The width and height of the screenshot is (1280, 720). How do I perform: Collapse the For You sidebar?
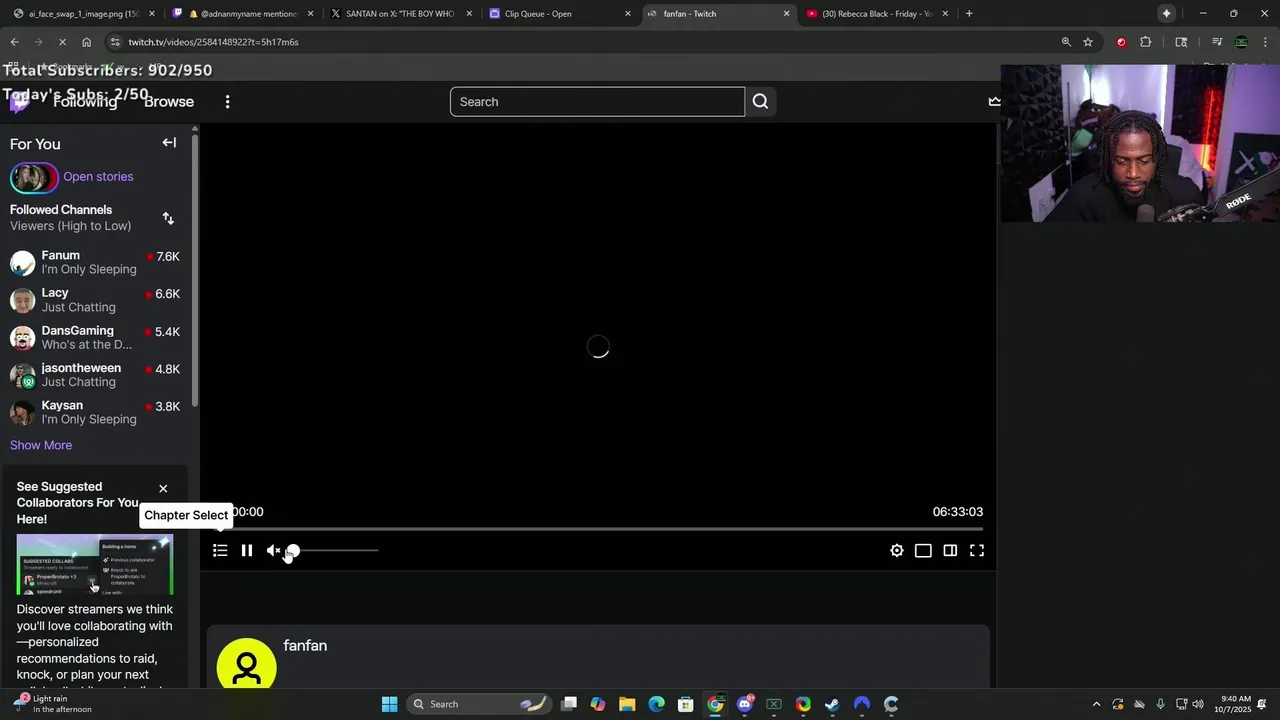coord(169,143)
